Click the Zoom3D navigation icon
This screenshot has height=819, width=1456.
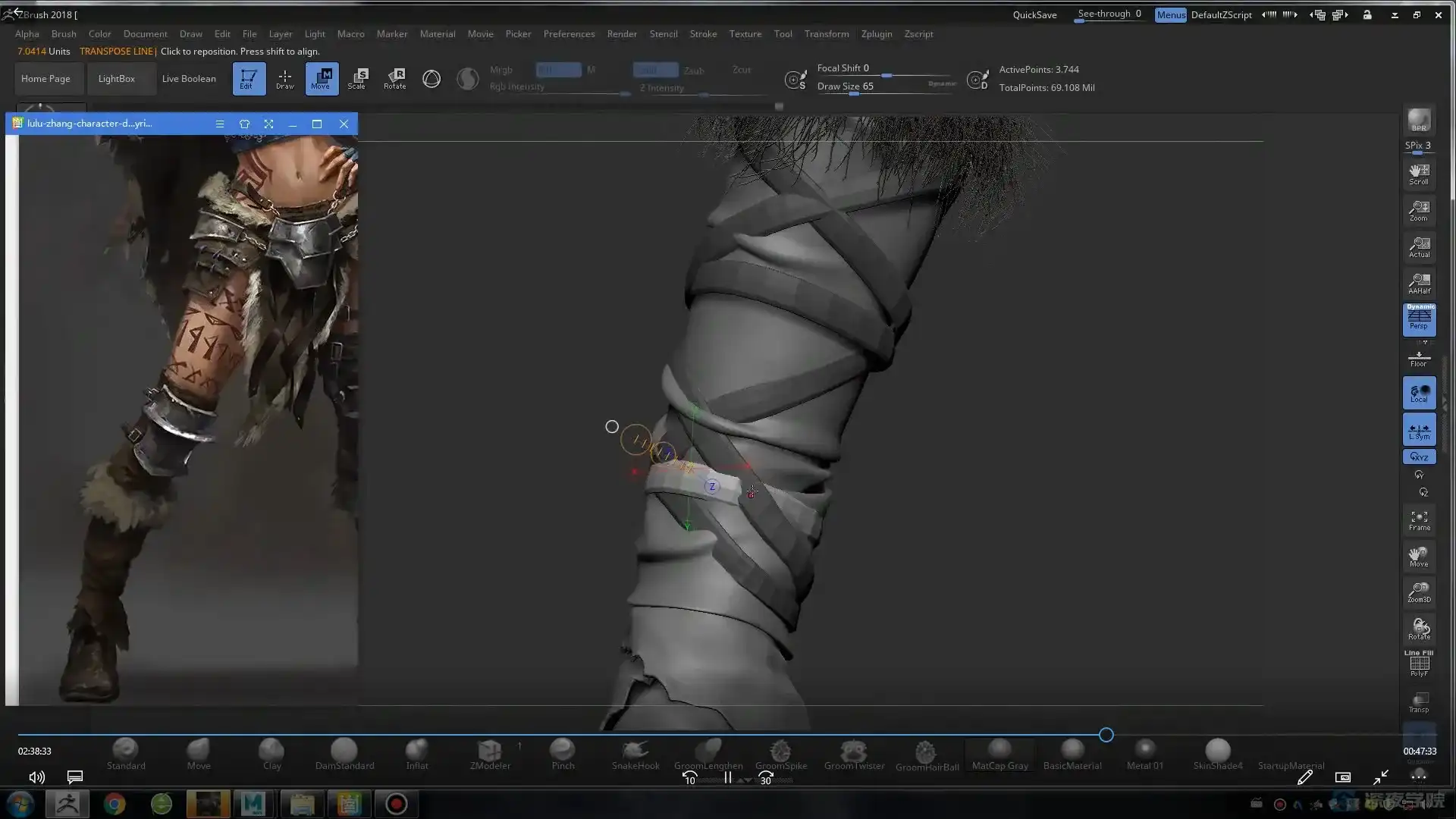coord(1419,592)
